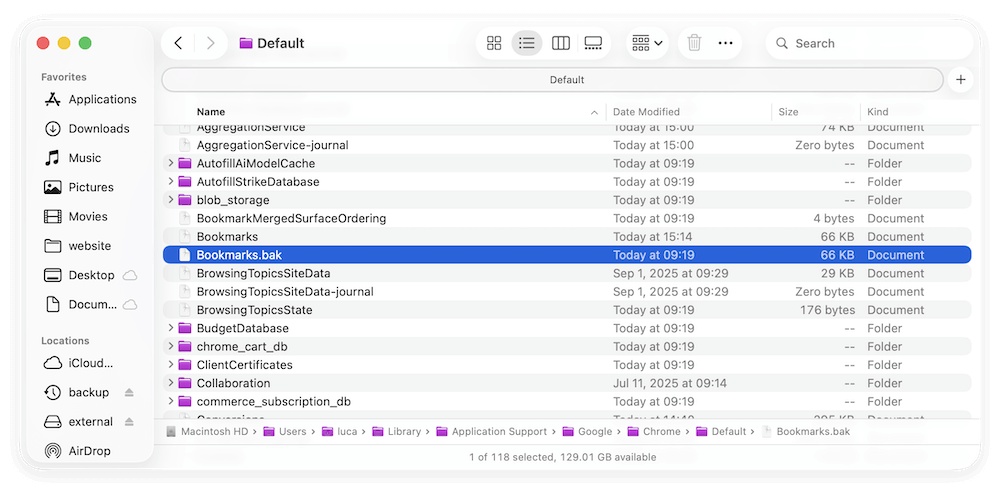Open the more actions ellipsis menu
1000x489 pixels.
(725, 43)
